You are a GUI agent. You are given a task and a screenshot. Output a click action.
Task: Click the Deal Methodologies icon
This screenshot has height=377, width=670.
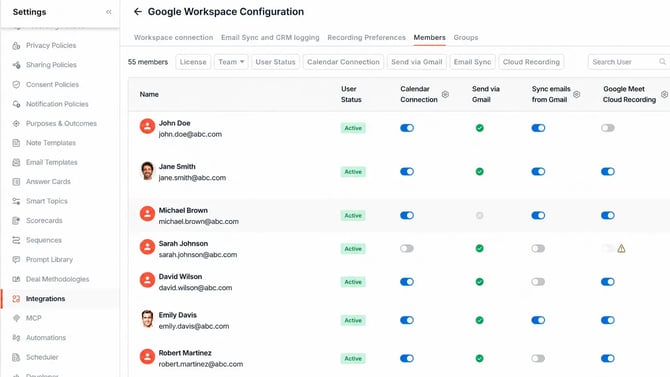tap(16, 279)
